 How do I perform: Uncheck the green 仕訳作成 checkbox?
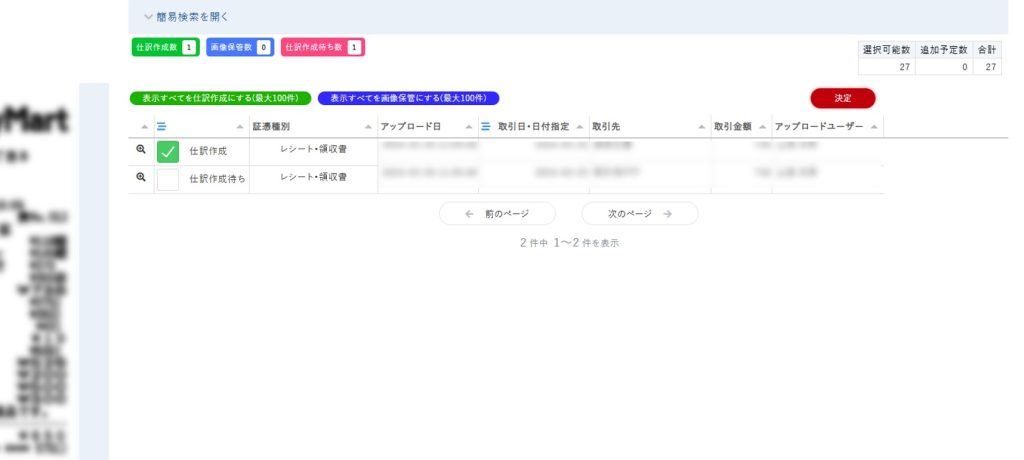click(x=168, y=152)
